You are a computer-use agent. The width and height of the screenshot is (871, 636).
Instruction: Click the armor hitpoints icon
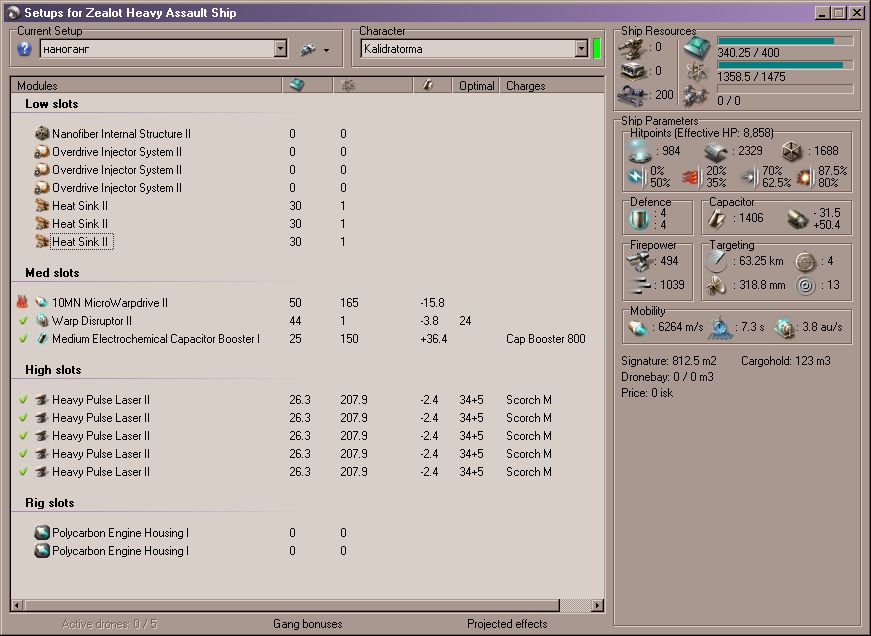click(x=715, y=151)
